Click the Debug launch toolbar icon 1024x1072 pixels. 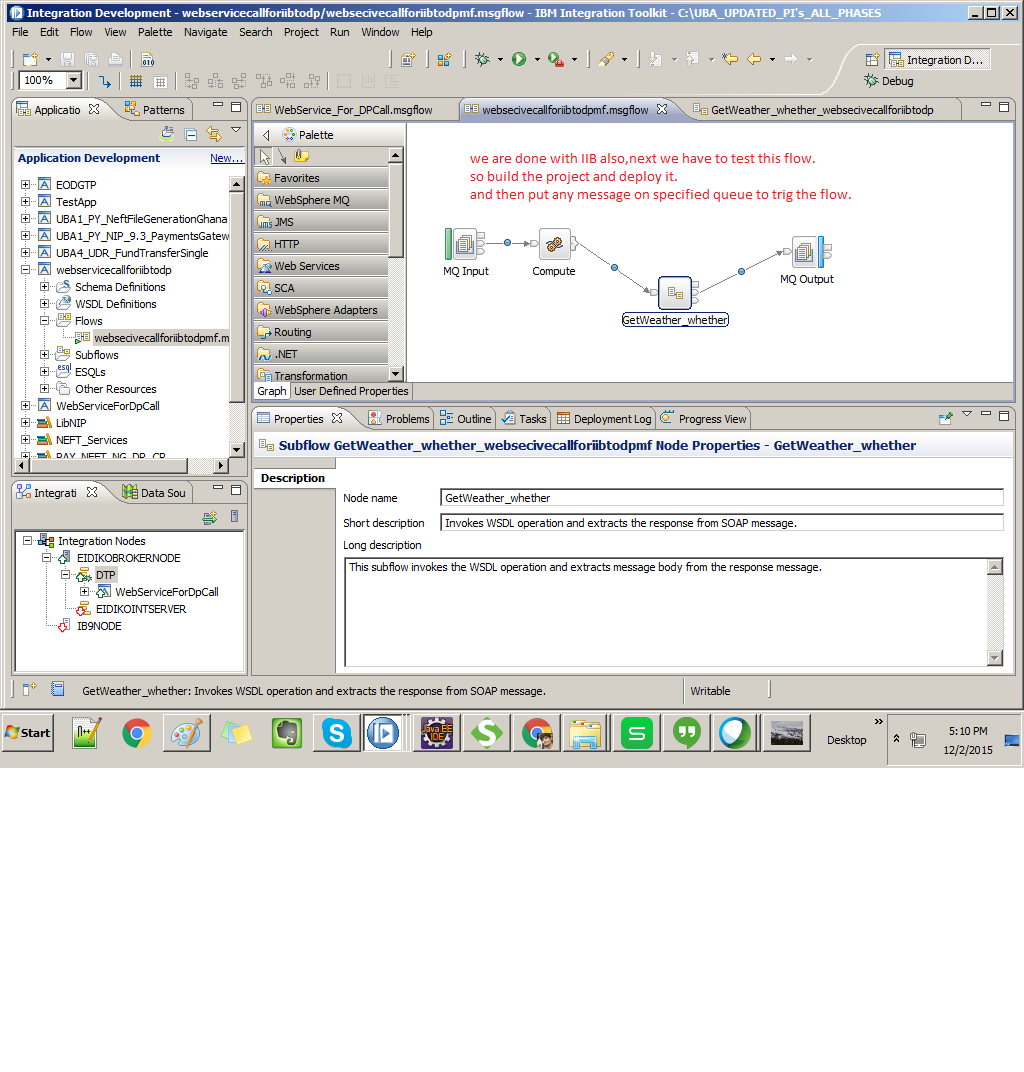click(481, 58)
